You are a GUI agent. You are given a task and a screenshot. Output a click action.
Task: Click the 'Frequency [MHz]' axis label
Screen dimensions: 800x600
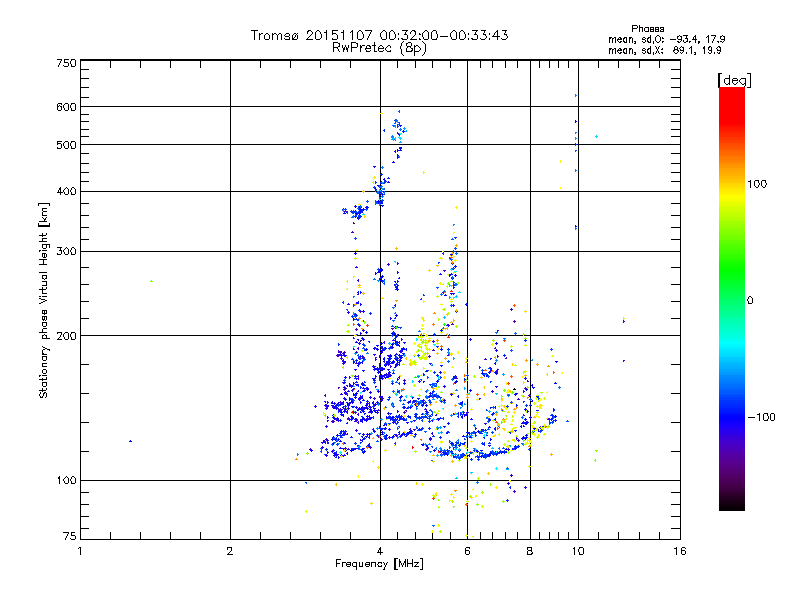pos(379,564)
